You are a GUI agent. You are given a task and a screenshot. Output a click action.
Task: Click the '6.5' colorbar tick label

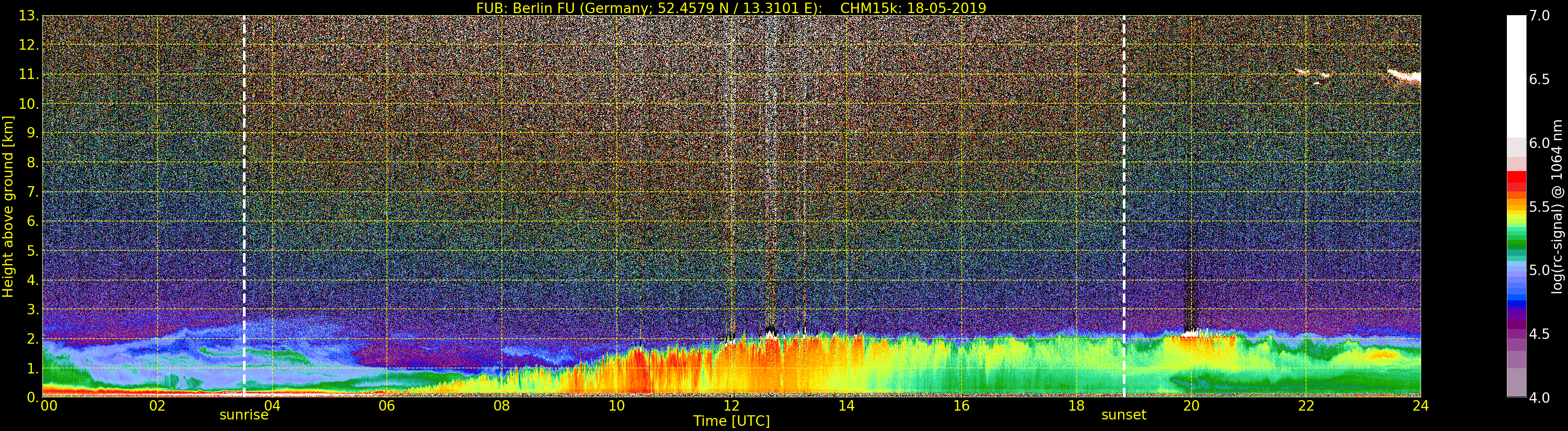pos(1539,80)
